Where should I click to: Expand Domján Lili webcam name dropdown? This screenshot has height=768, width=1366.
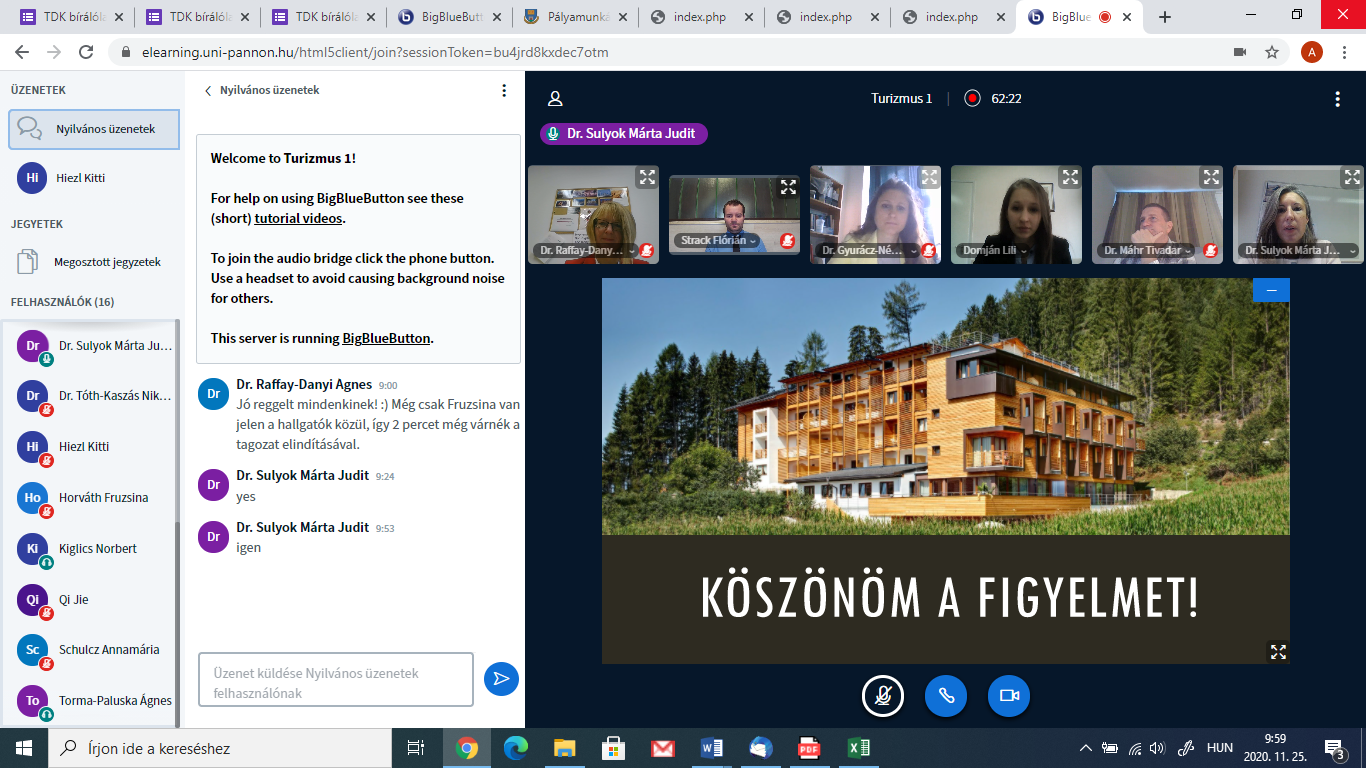[995, 250]
